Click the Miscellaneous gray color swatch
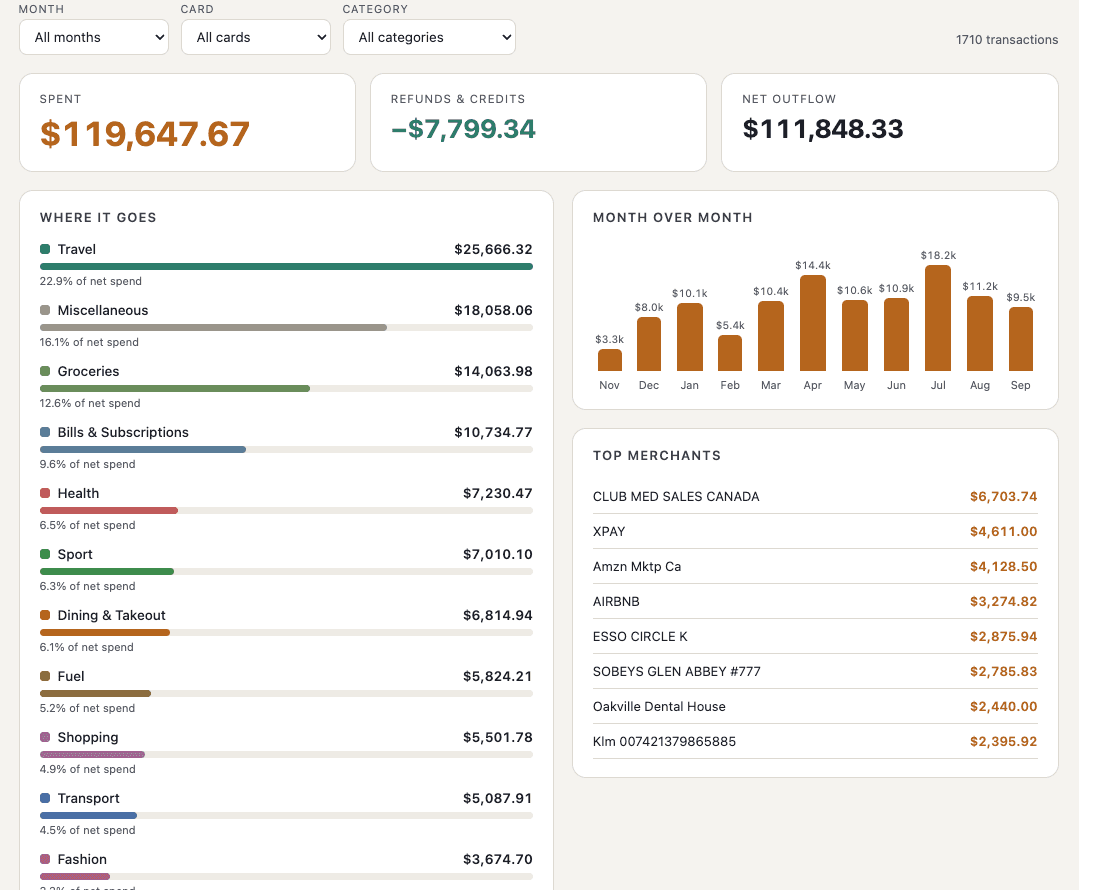The width and height of the screenshot is (1099, 890). point(46,310)
